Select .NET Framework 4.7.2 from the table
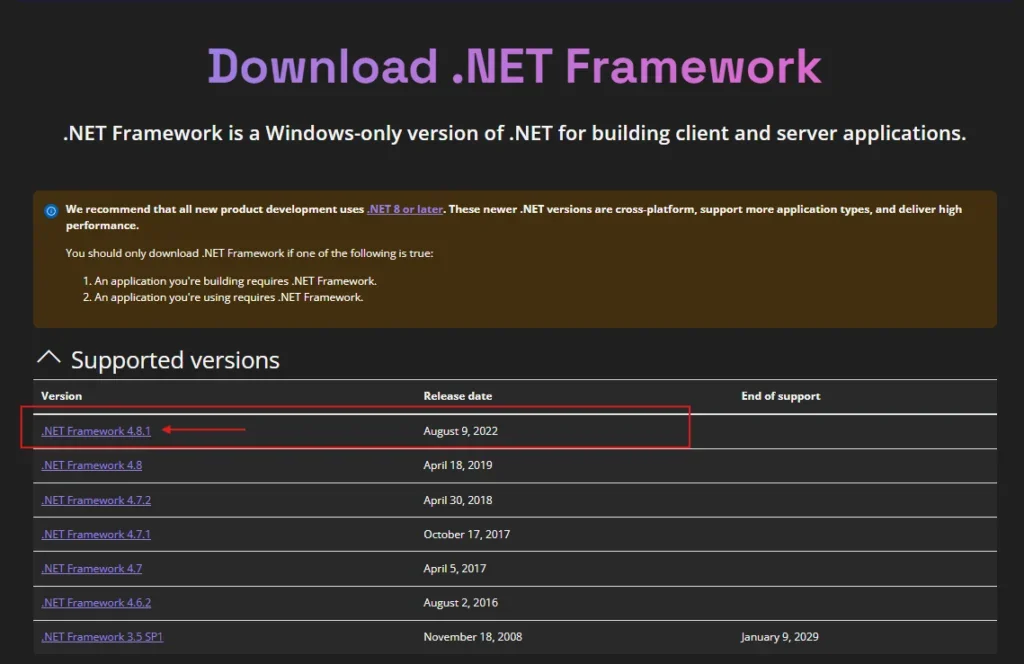 click(x=95, y=500)
